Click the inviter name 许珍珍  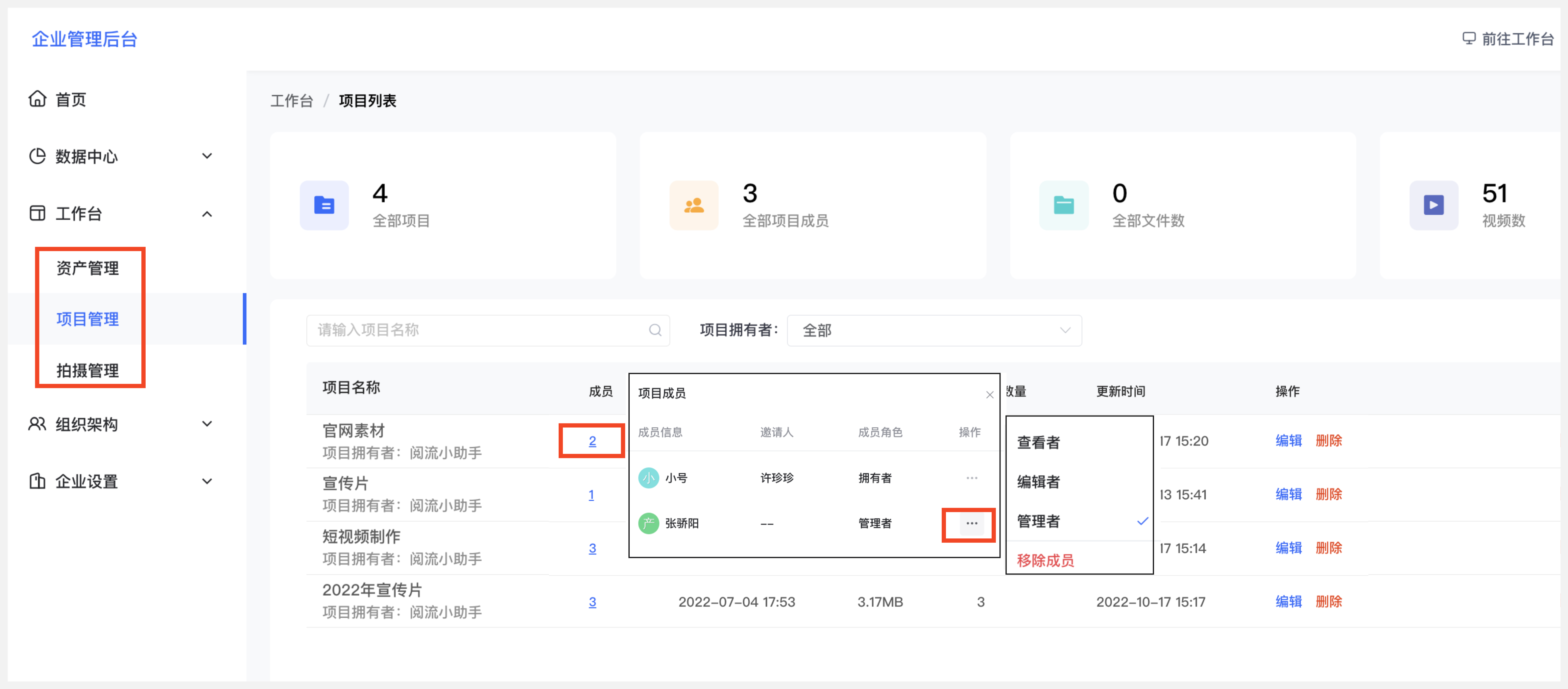pyautogui.click(x=777, y=478)
